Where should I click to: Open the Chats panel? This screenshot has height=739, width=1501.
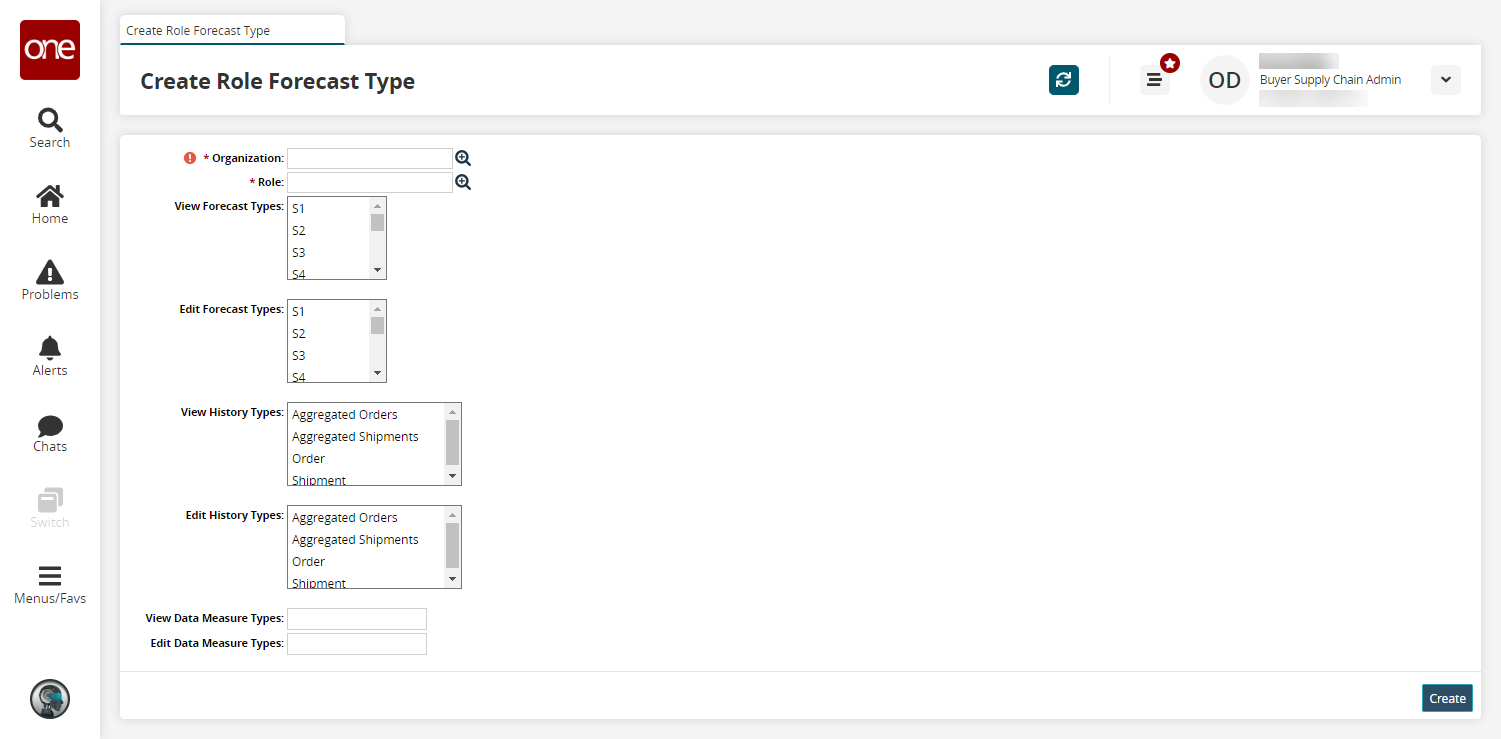(x=50, y=432)
